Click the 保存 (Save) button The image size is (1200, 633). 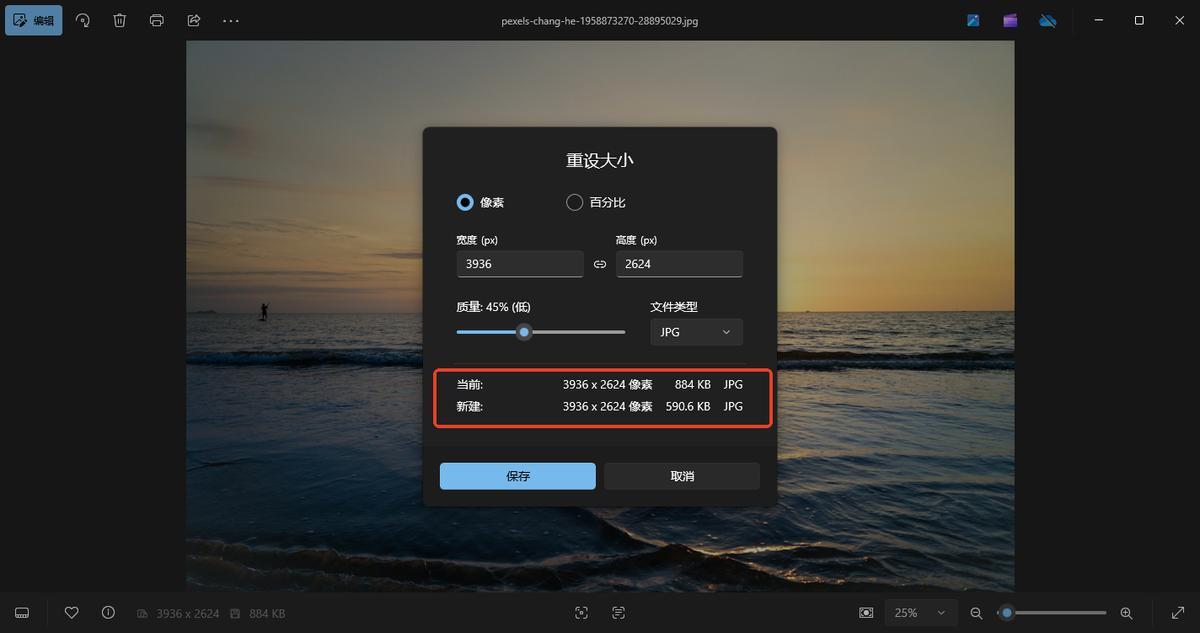click(517, 476)
